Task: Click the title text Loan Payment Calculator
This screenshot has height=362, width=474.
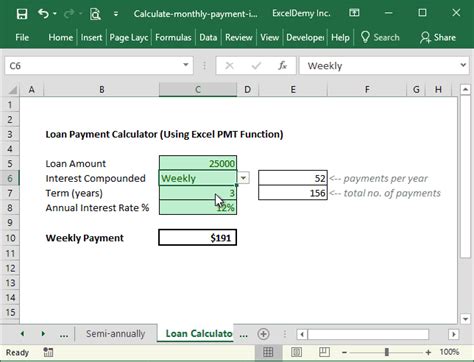Action: pyautogui.click(x=164, y=134)
